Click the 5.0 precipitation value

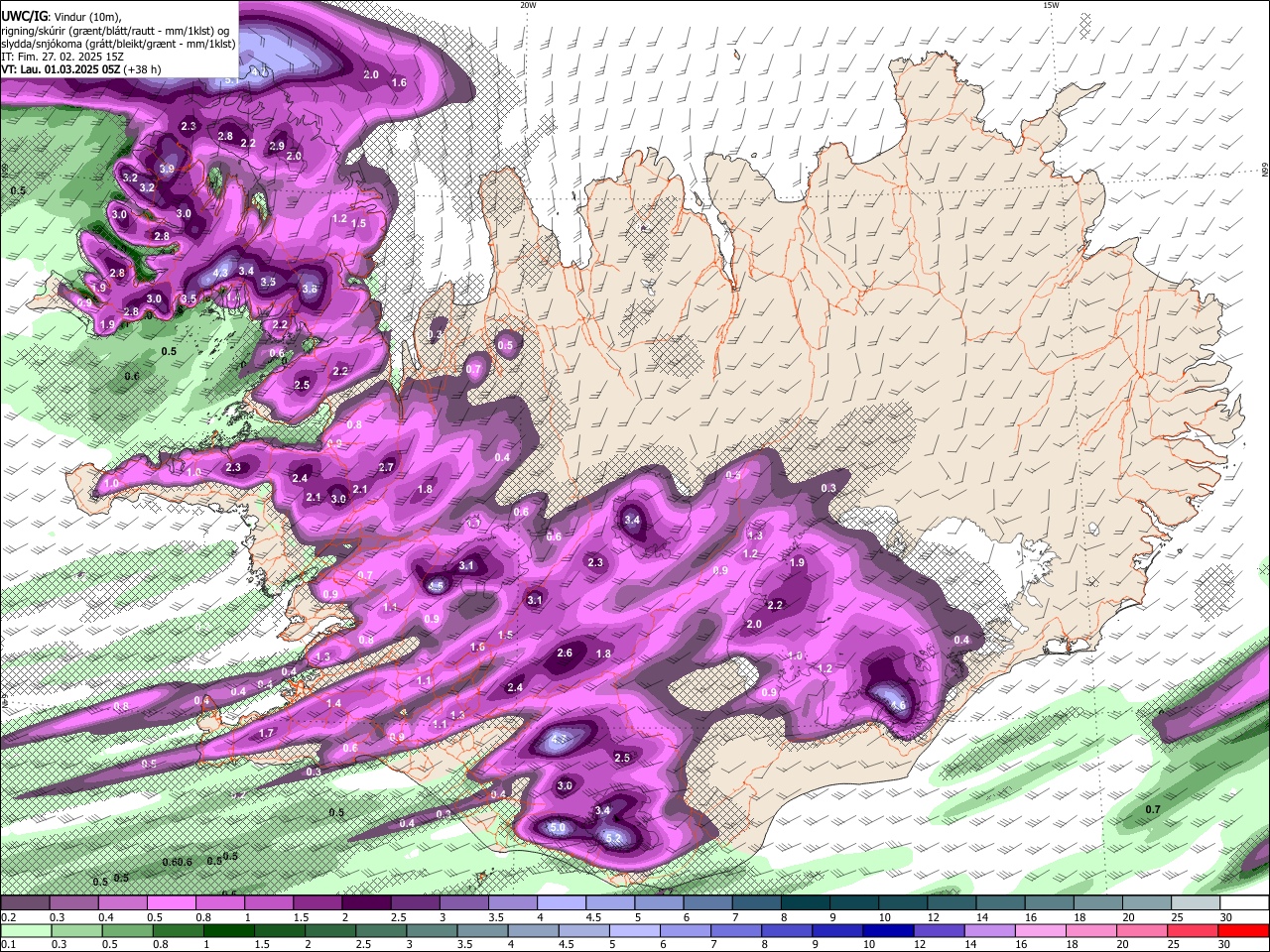click(557, 827)
